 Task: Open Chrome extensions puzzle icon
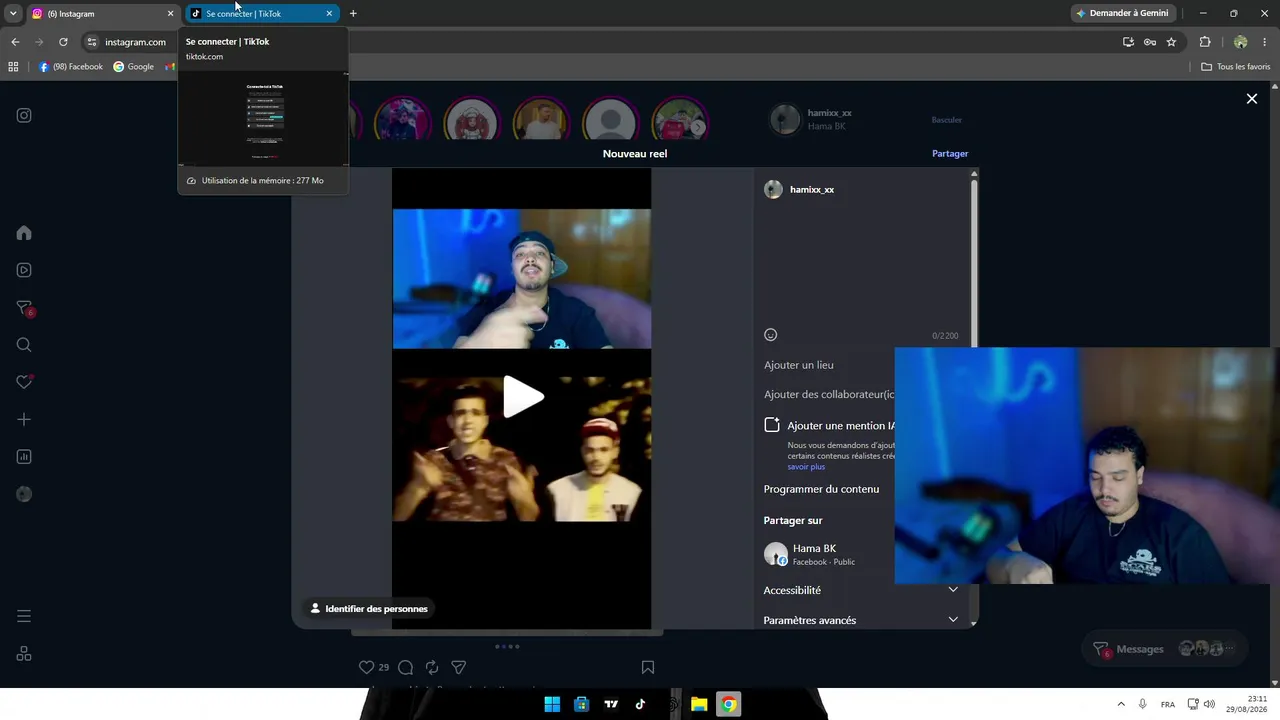pyautogui.click(x=1205, y=42)
